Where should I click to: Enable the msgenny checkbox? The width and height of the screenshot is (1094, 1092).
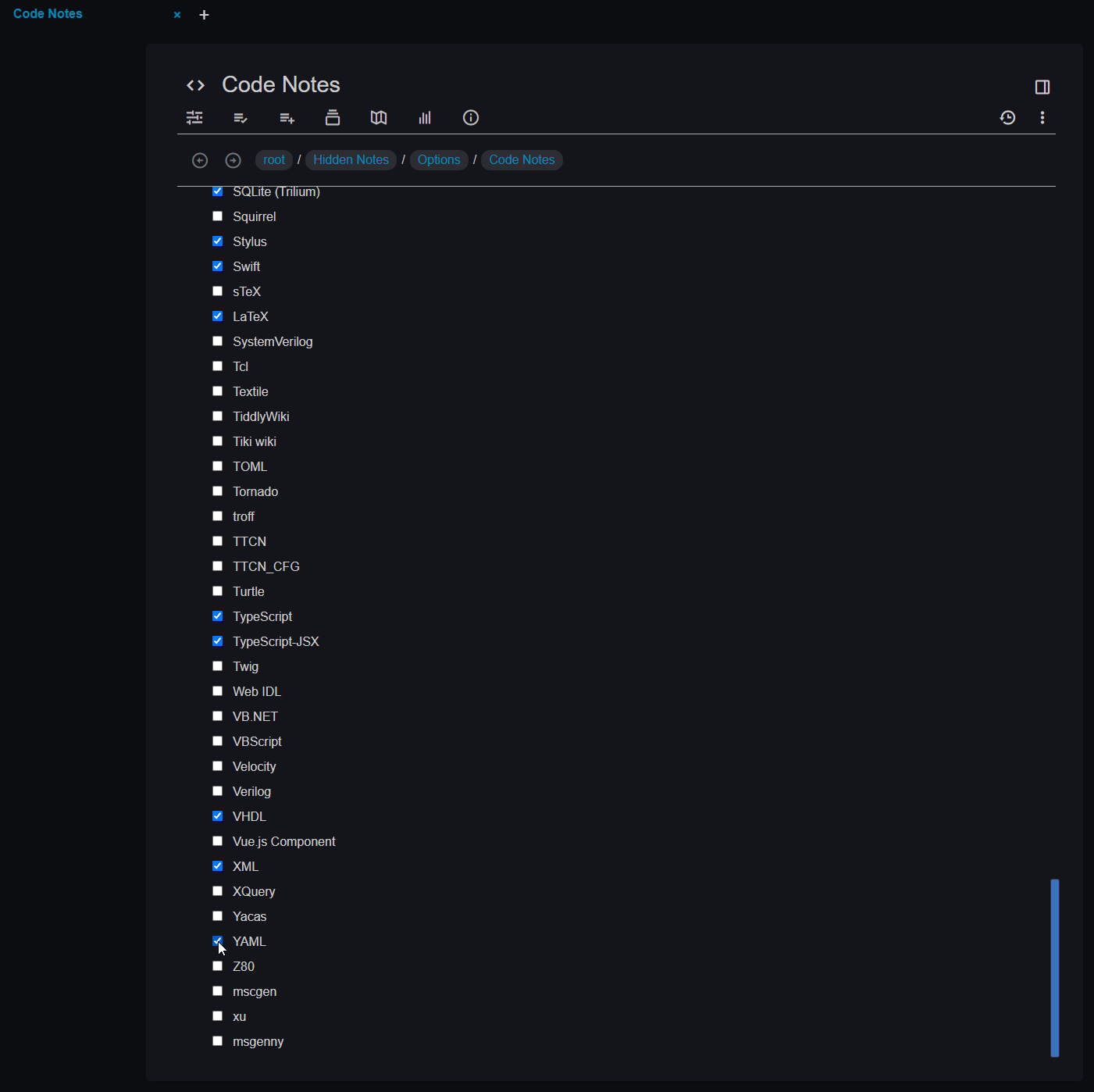click(x=218, y=1041)
